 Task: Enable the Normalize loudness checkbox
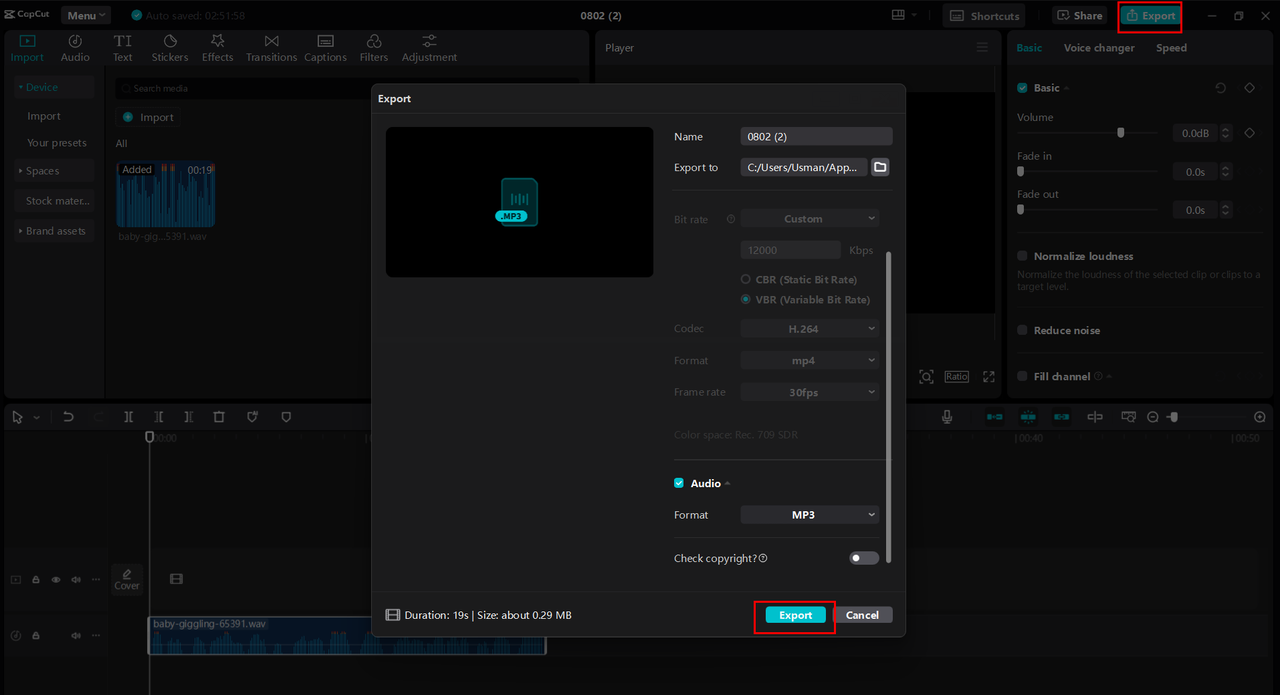pyautogui.click(x=1022, y=256)
